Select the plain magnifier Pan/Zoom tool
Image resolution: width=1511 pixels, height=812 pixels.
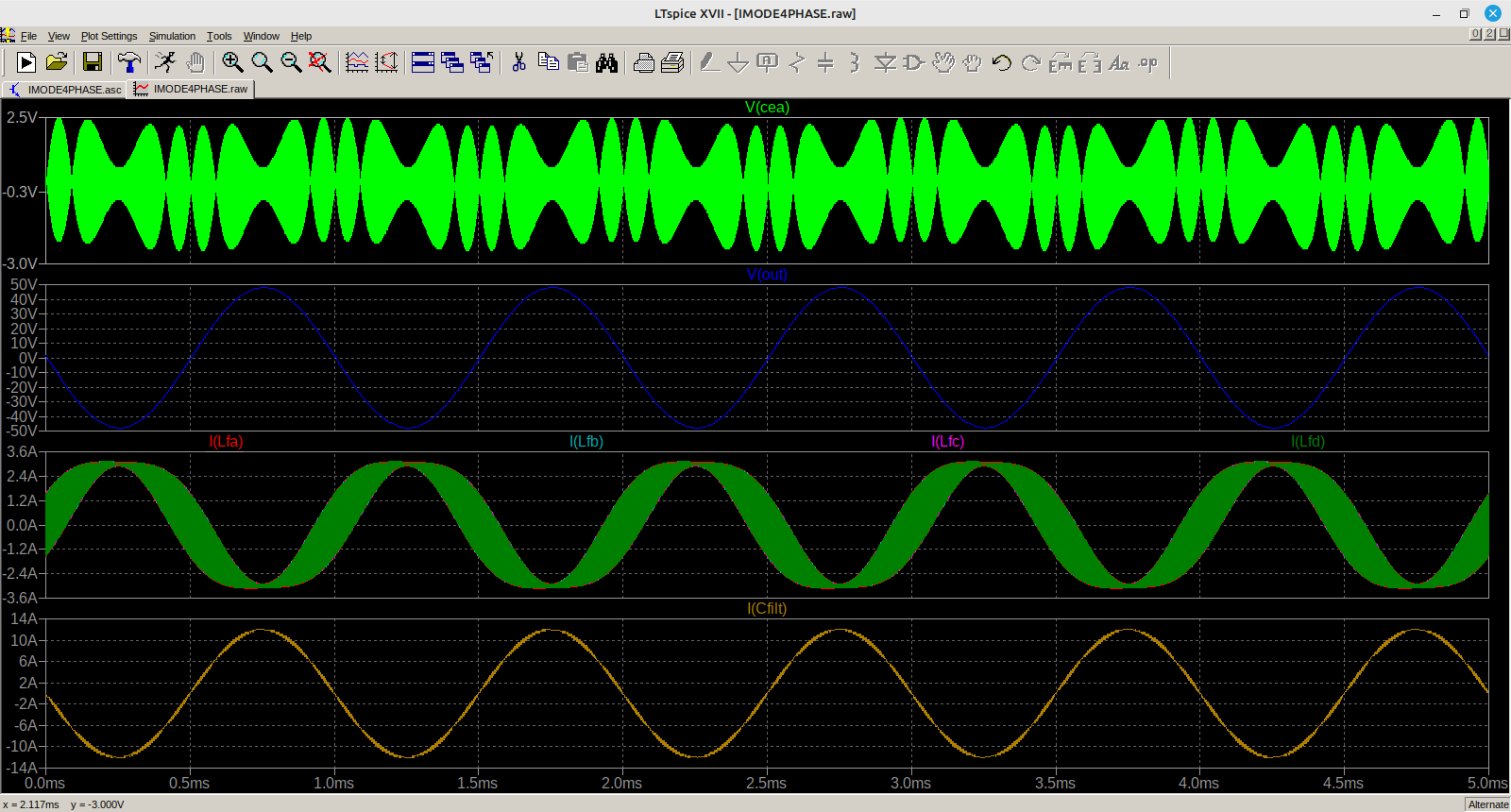point(262,62)
